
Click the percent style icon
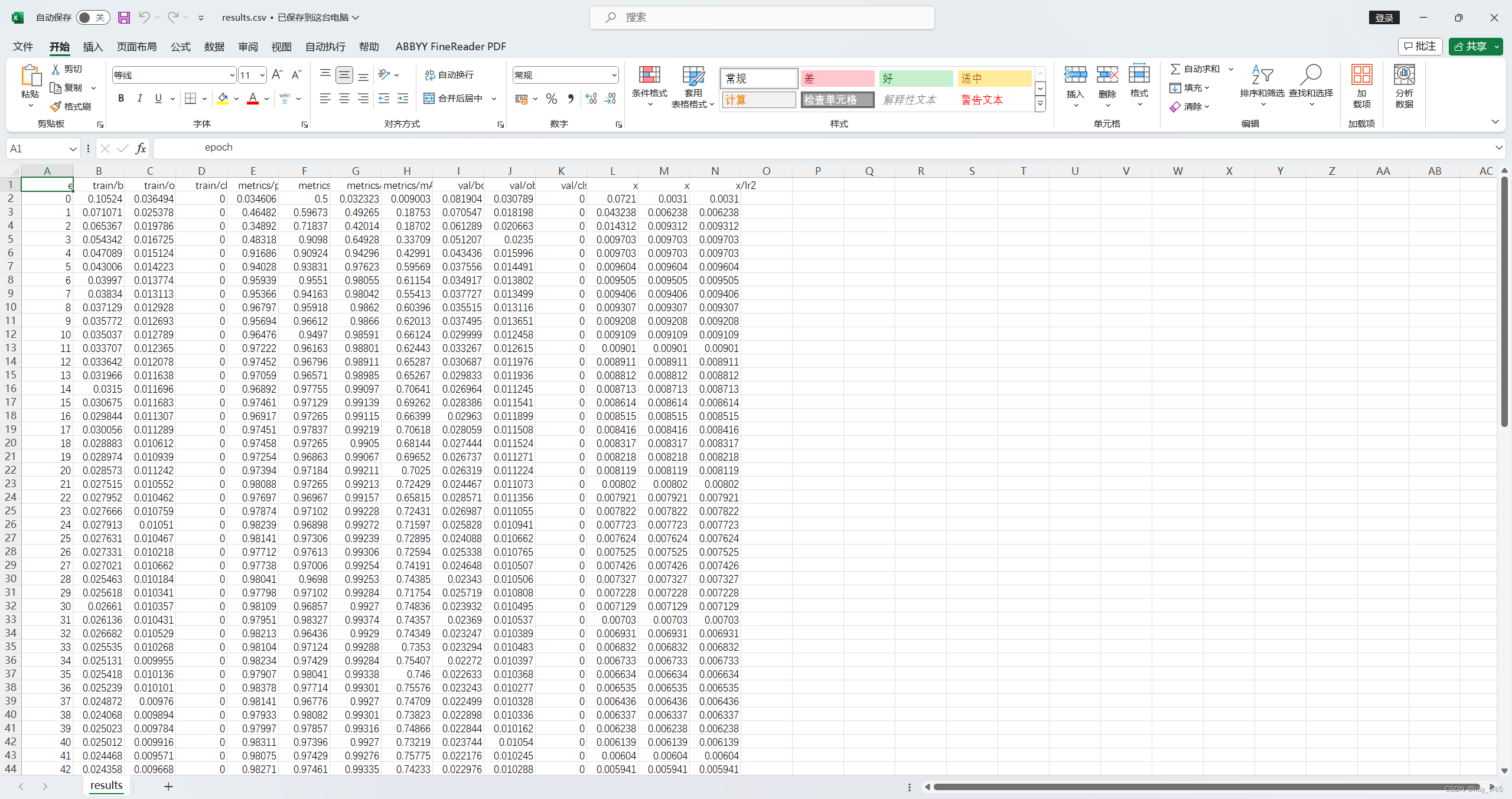pos(551,99)
